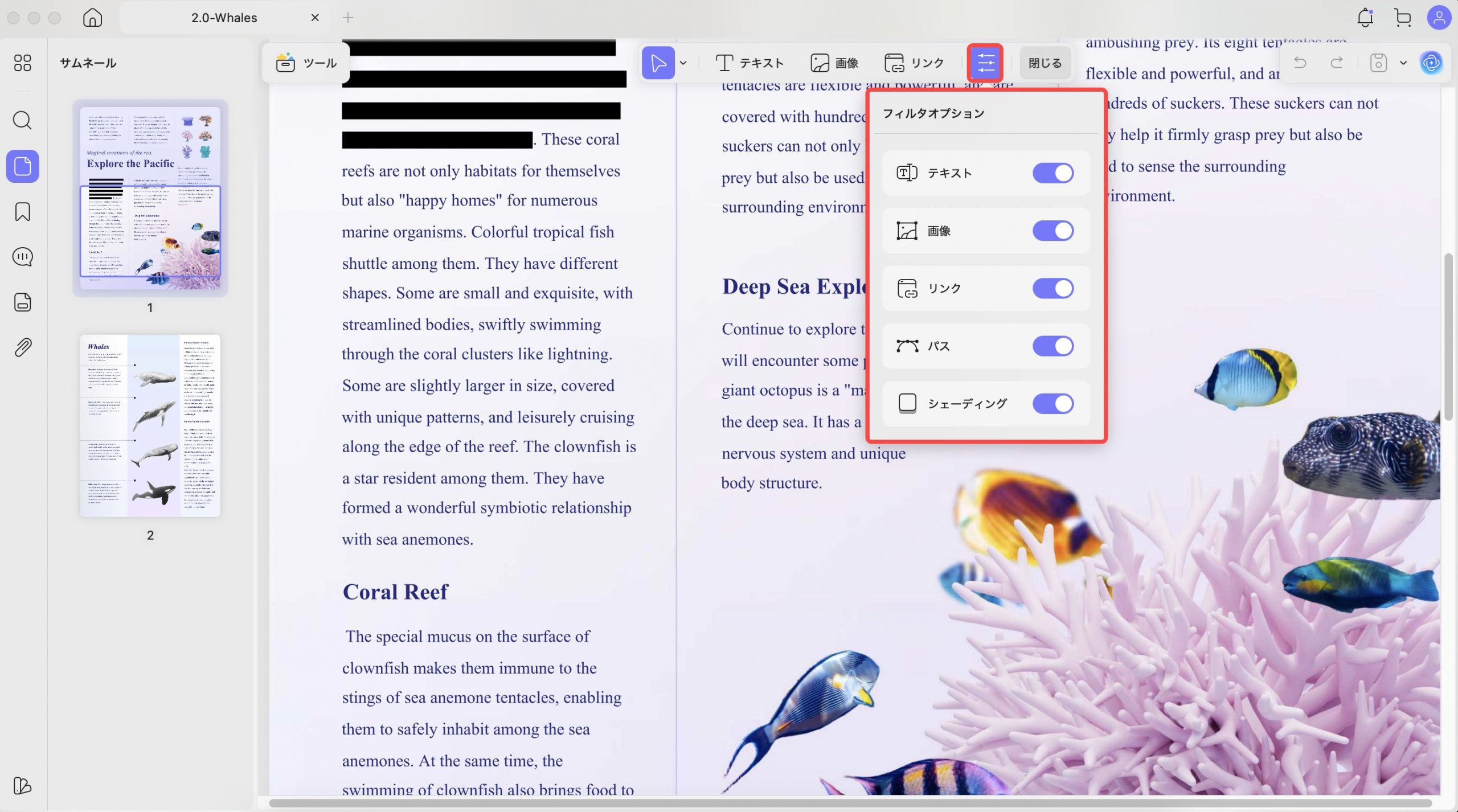1458x812 pixels.
Task: Open page 2 thumbnail with whales
Action: click(x=150, y=425)
